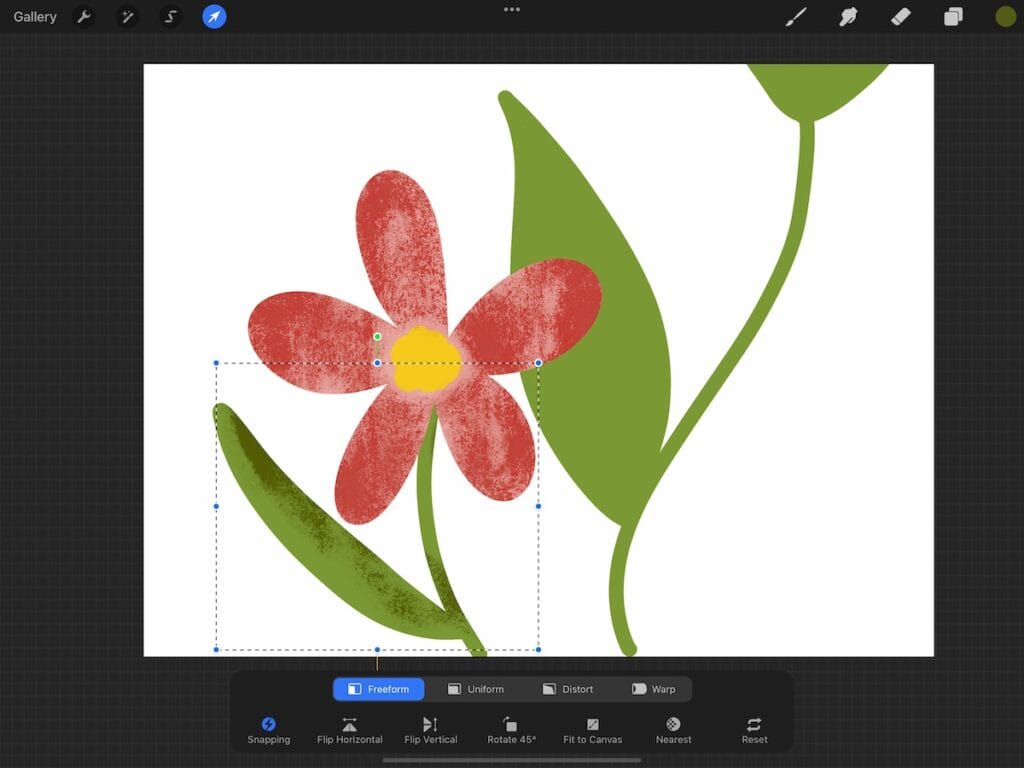Open the Actions wrench menu
The width and height of the screenshot is (1024, 768).
(85, 16)
